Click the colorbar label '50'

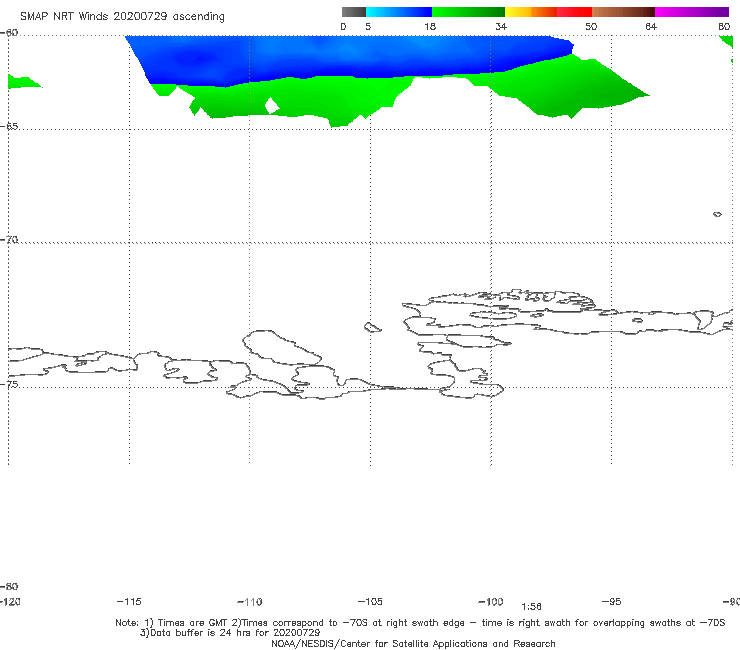(x=591, y=27)
